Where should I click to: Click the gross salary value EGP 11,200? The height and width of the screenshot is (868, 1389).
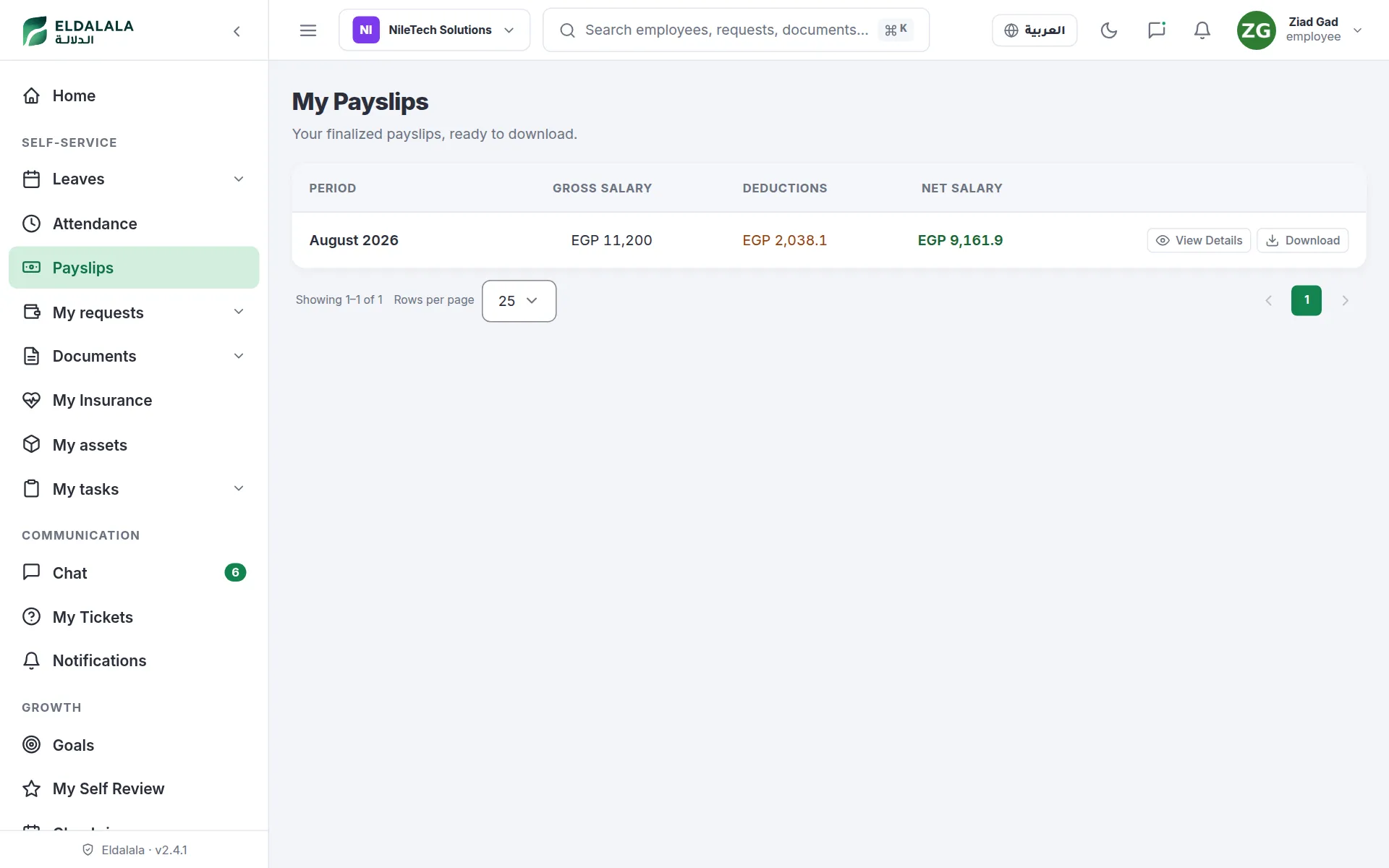click(611, 240)
